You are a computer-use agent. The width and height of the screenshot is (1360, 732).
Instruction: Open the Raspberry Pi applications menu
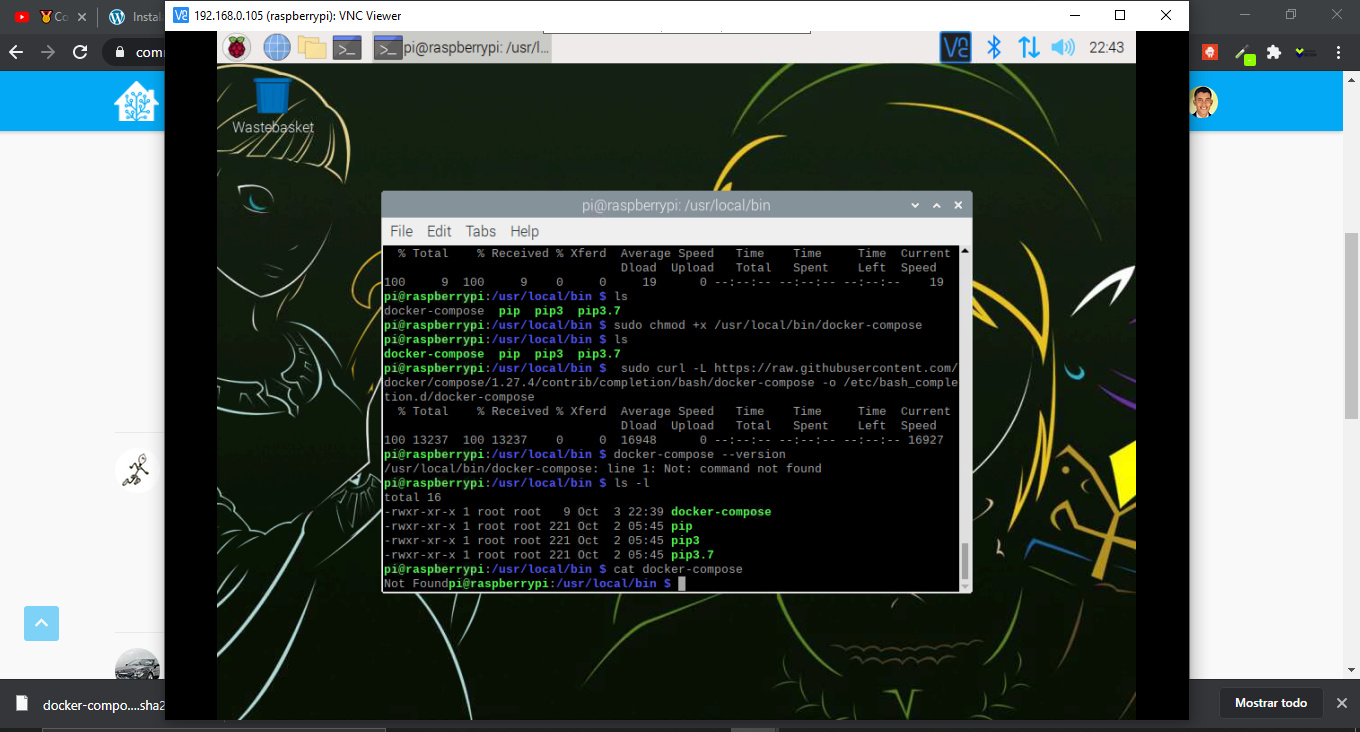point(237,47)
